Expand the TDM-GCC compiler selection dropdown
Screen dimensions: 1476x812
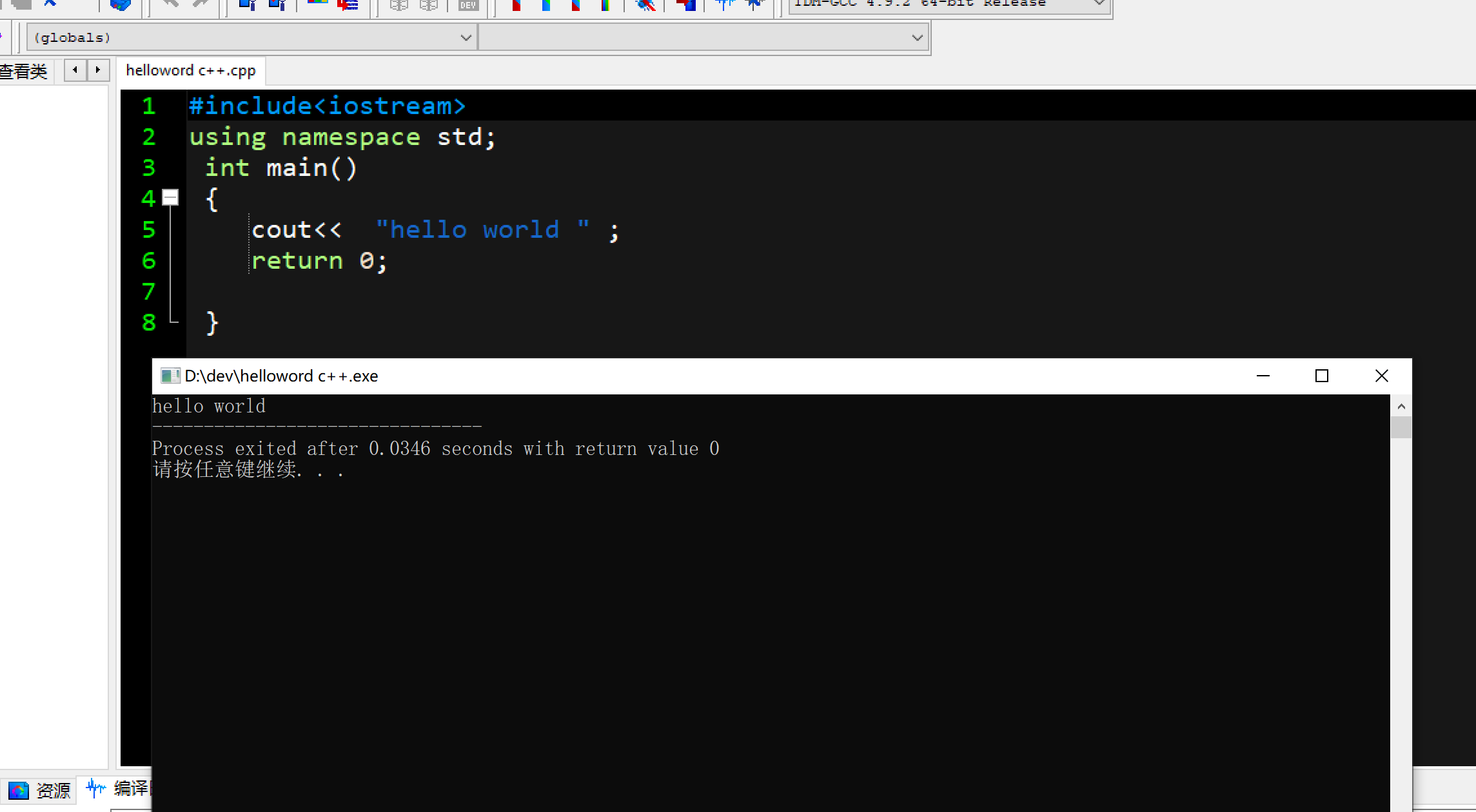[x=1099, y=4]
